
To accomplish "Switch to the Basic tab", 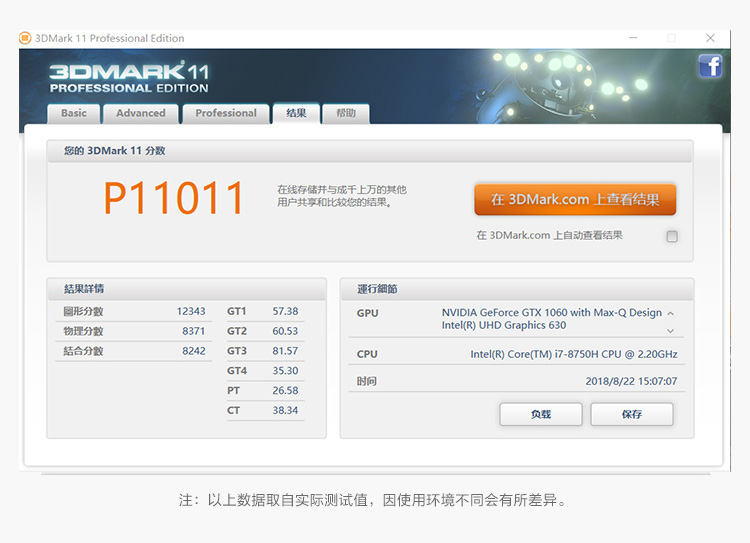I will tap(74, 113).
